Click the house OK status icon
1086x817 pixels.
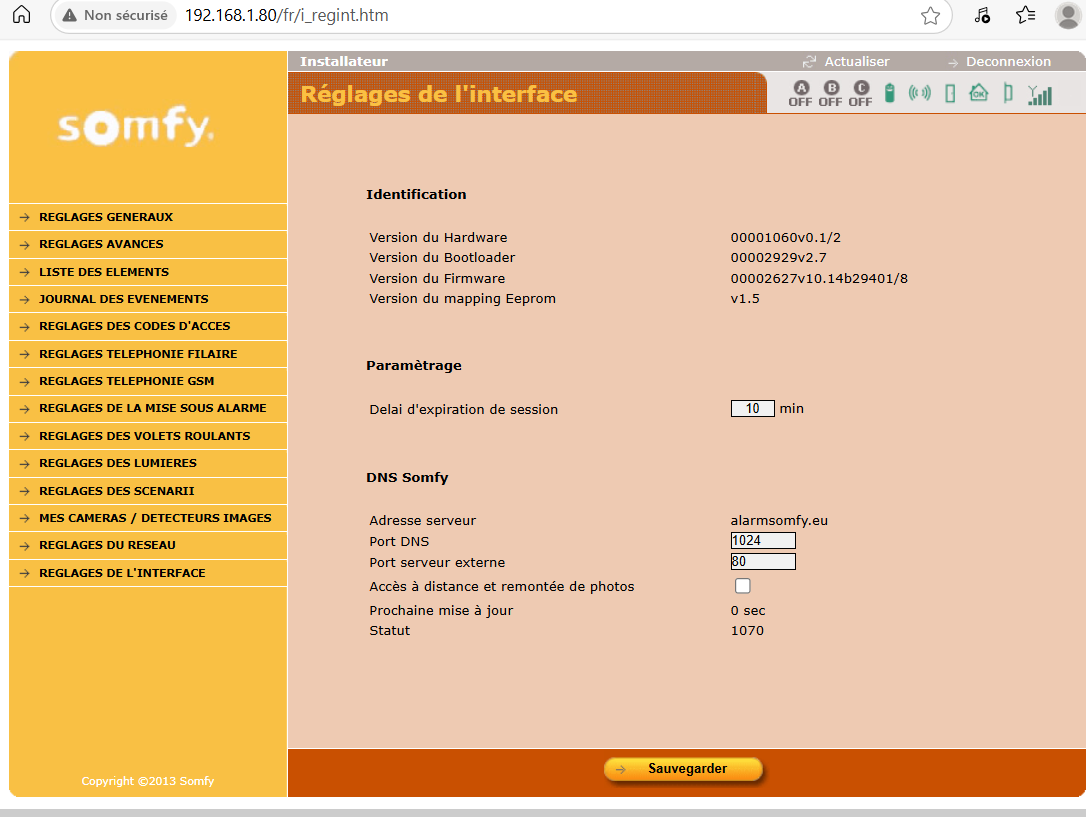(x=979, y=92)
